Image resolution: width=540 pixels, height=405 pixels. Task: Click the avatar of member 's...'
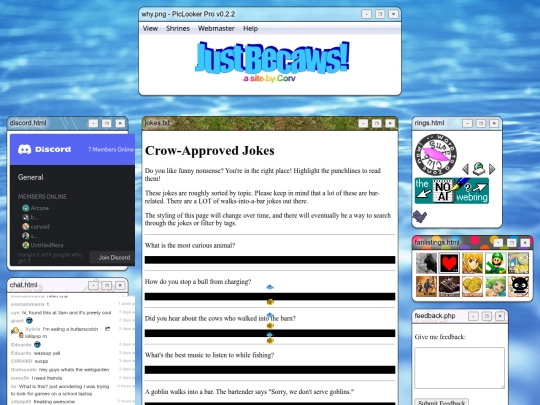[25, 236]
